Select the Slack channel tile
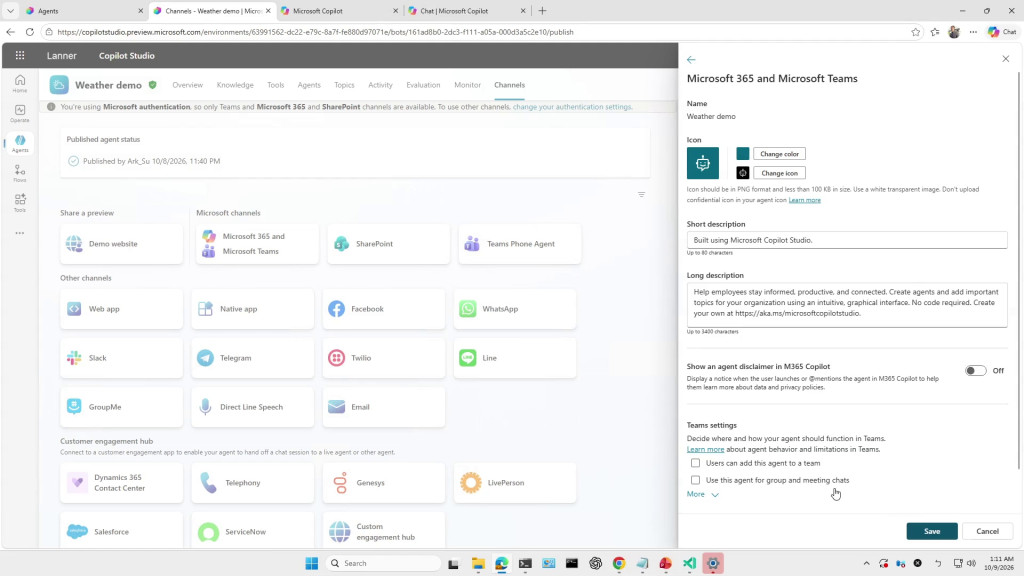 (x=121, y=358)
